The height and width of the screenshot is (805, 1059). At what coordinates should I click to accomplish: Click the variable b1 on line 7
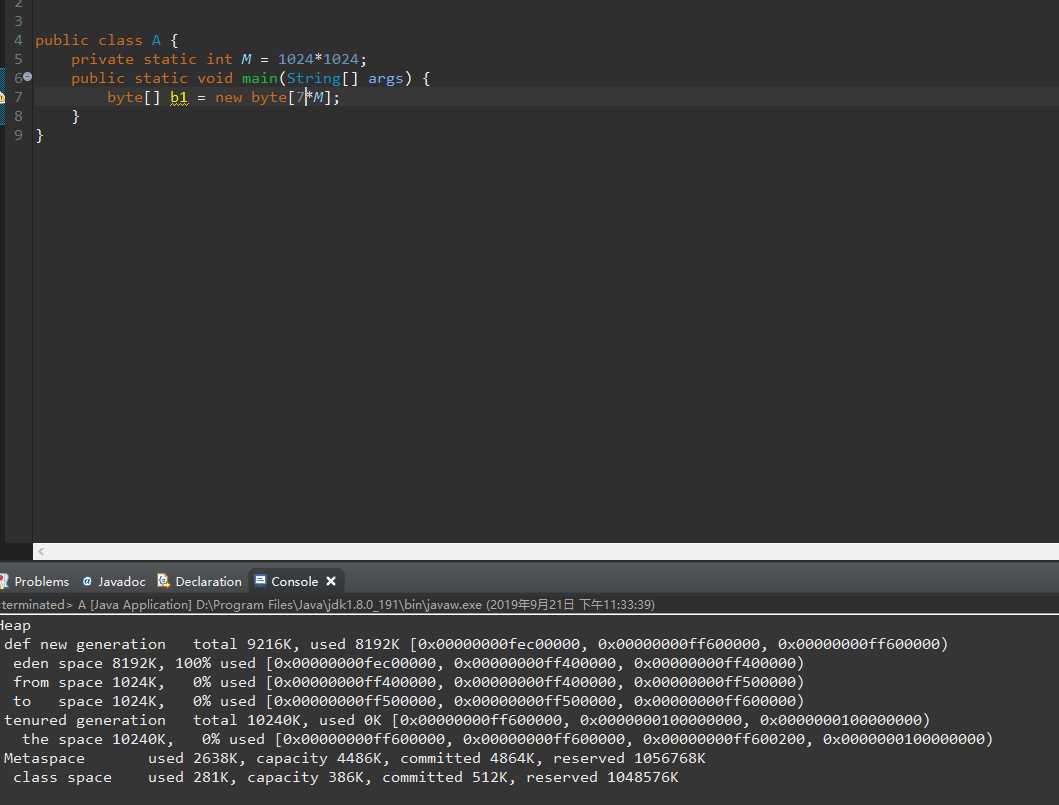point(178,97)
